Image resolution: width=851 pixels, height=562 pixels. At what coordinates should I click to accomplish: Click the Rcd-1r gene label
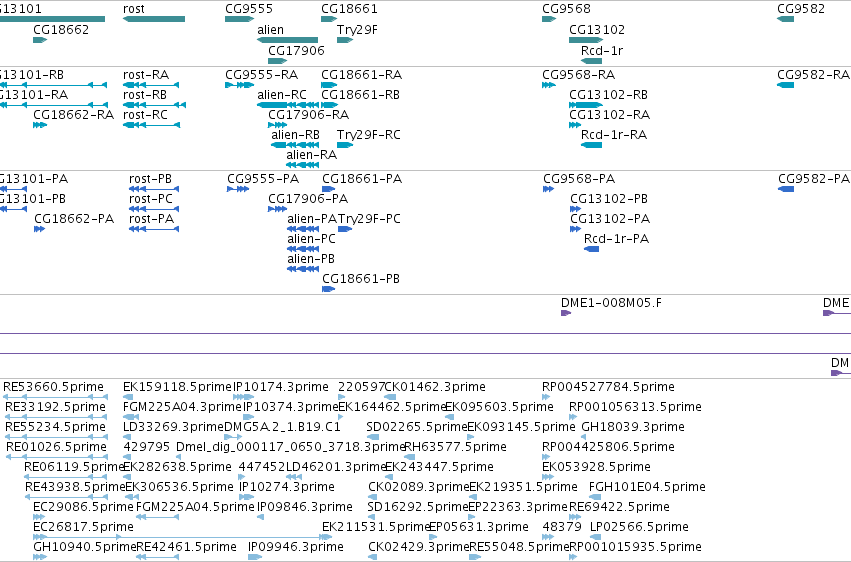(x=602, y=50)
